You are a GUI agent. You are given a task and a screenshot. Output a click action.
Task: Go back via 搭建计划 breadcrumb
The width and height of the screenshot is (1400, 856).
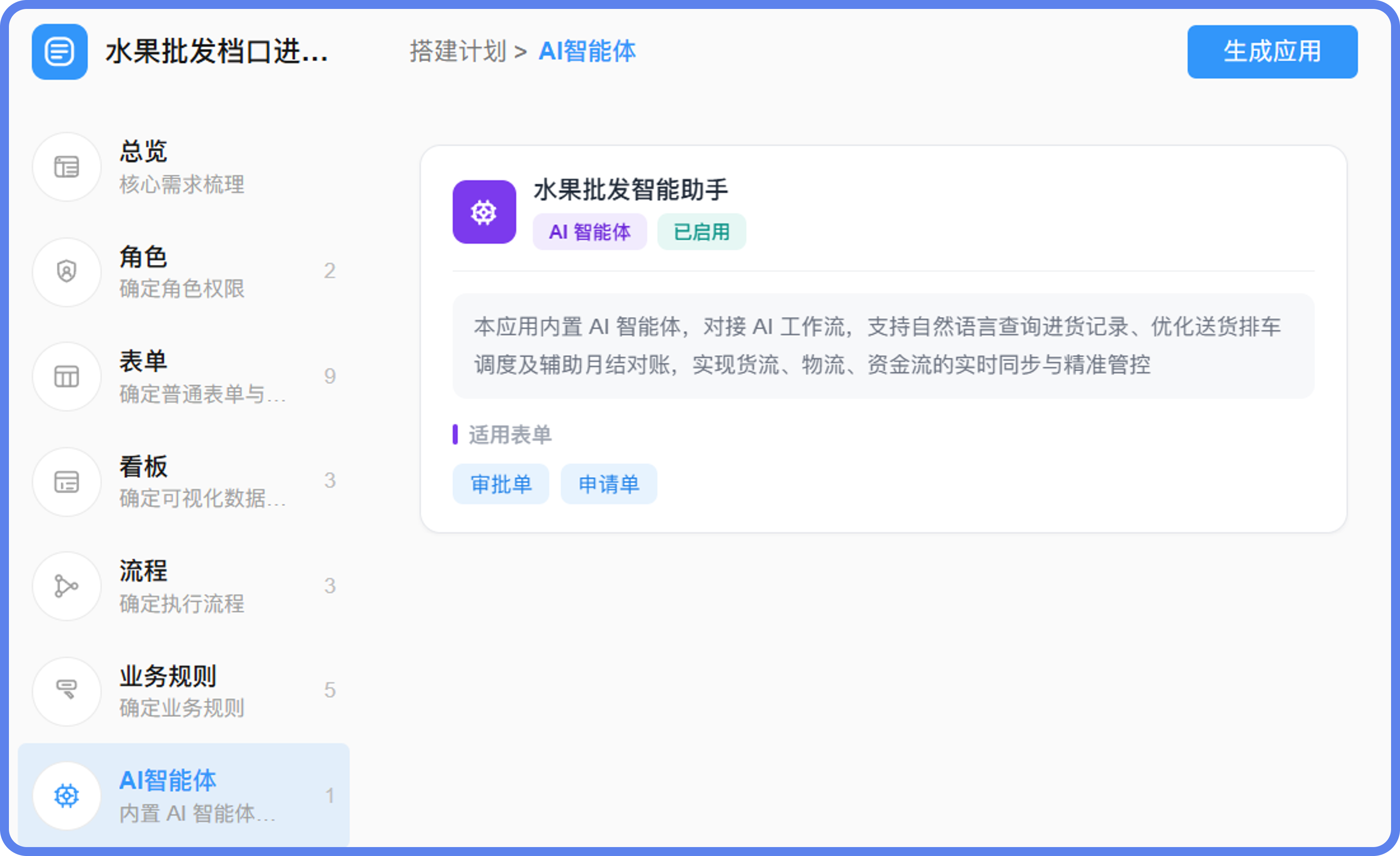(458, 52)
